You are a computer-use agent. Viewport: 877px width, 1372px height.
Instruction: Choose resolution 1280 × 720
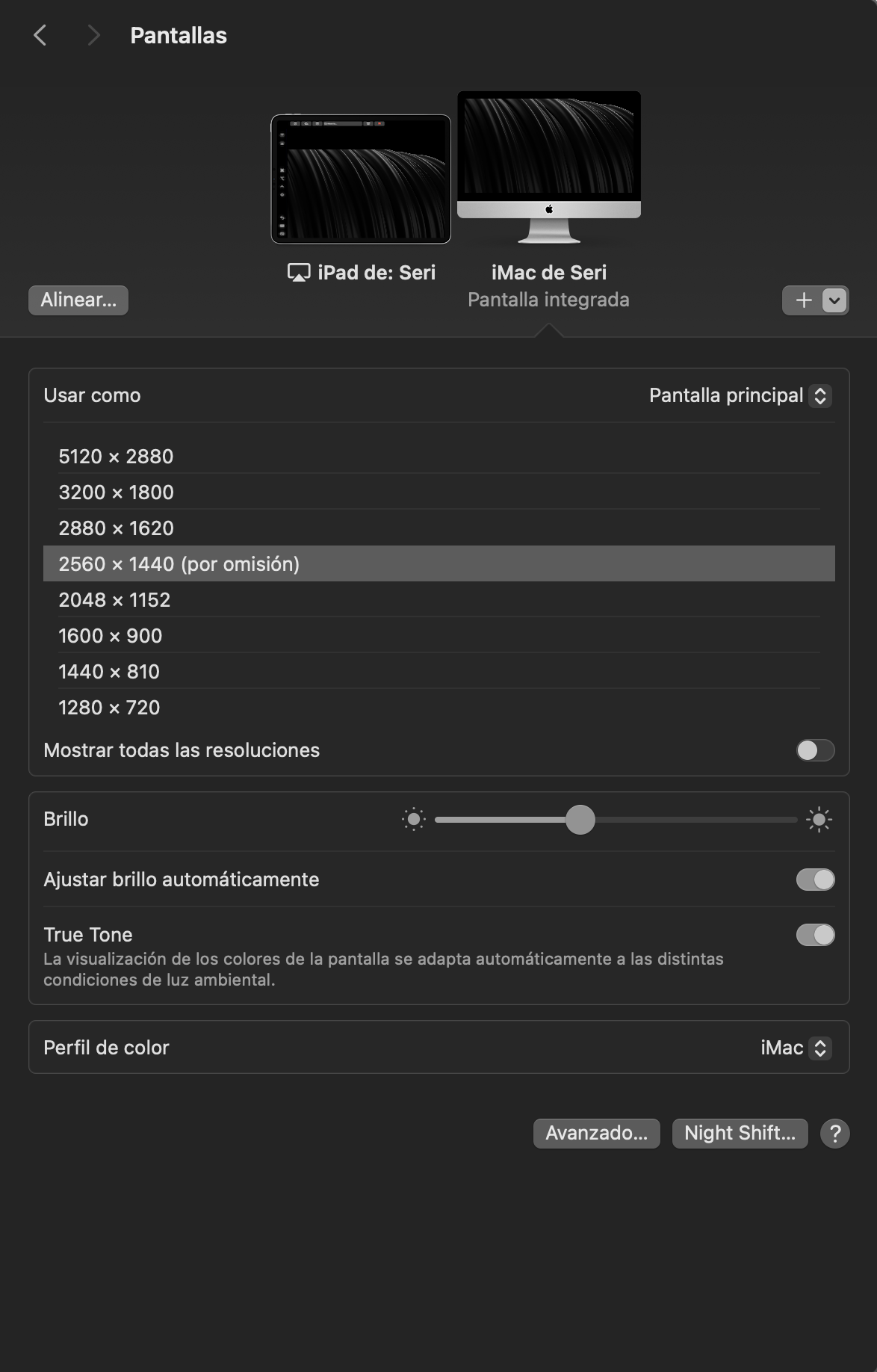pyautogui.click(x=439, y=707)
